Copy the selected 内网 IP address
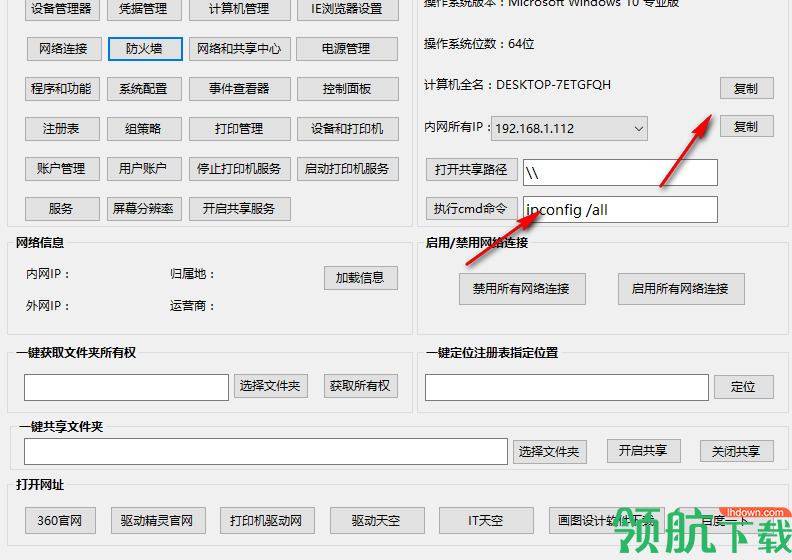Image resolution: width=792 pixels, height=560 pixels. pos(747,126)
